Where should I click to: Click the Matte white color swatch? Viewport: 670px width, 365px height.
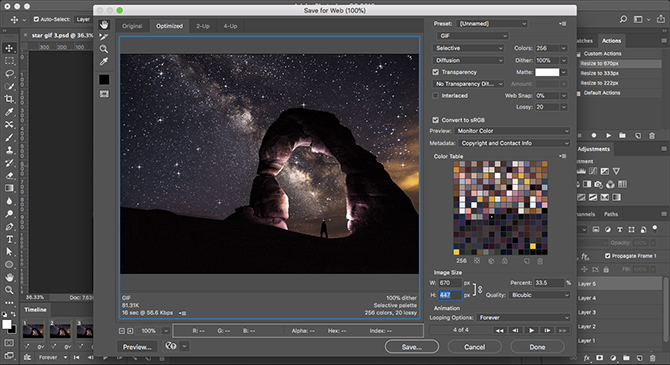pos(547,72)
